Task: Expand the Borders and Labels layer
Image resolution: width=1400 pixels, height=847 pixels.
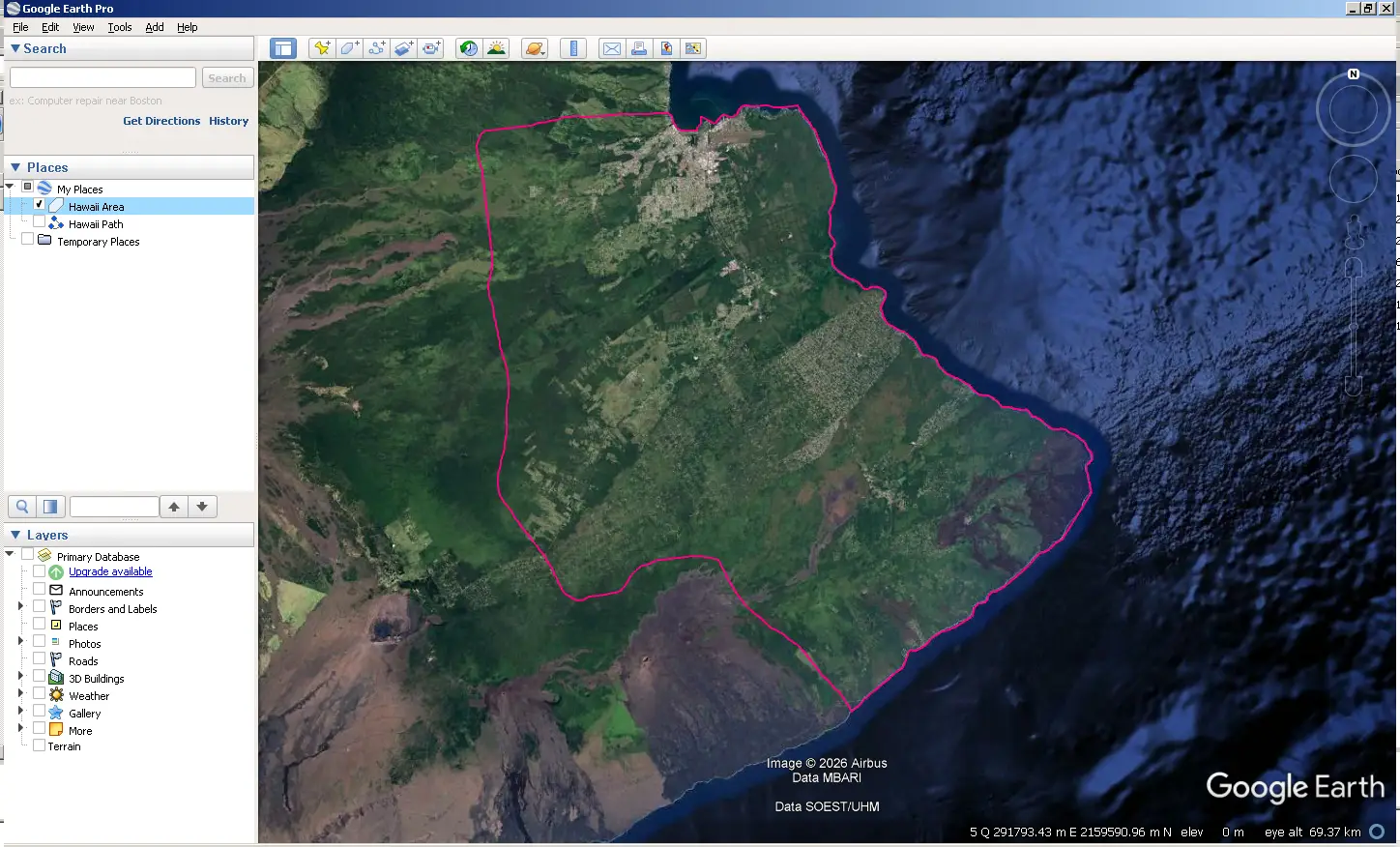Action: [20, 606]
